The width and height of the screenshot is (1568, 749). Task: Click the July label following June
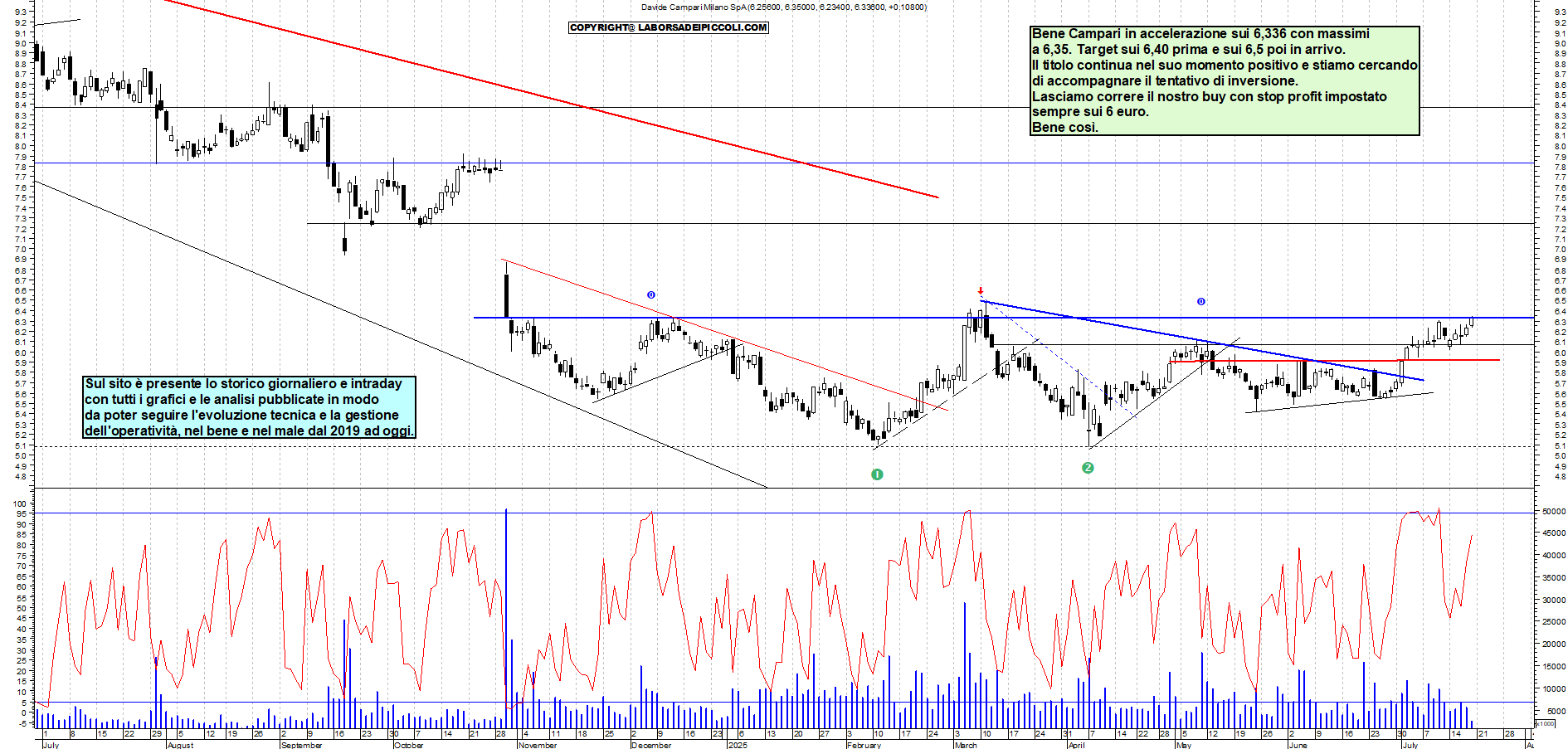pos(1410,745)
